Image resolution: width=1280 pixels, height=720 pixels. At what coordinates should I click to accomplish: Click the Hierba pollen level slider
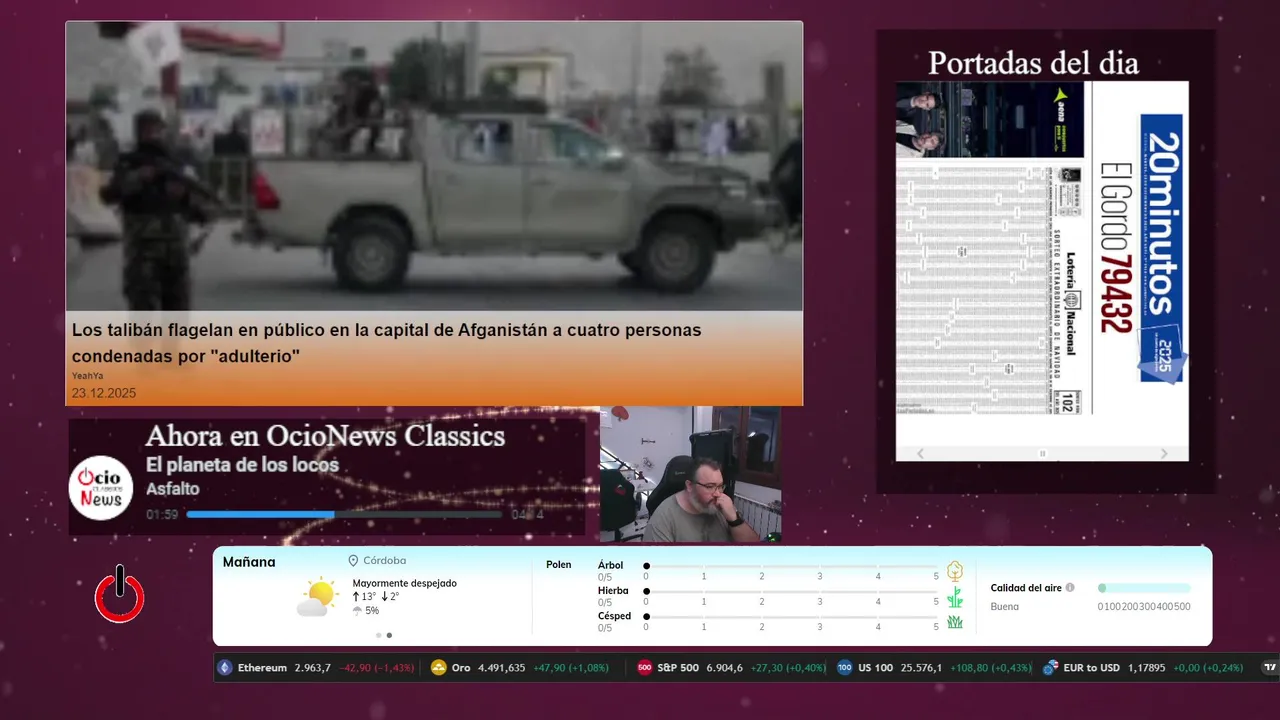click(x=791, y=592)
